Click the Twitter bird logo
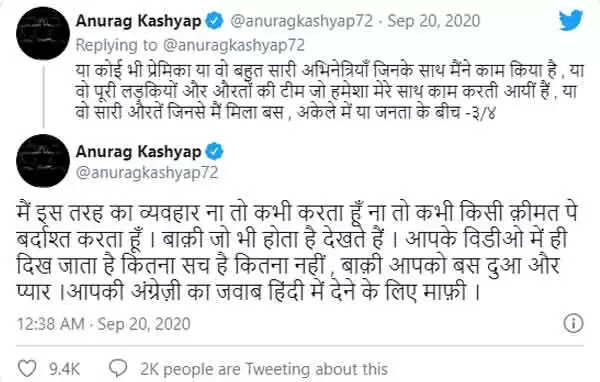 (571, 20)
